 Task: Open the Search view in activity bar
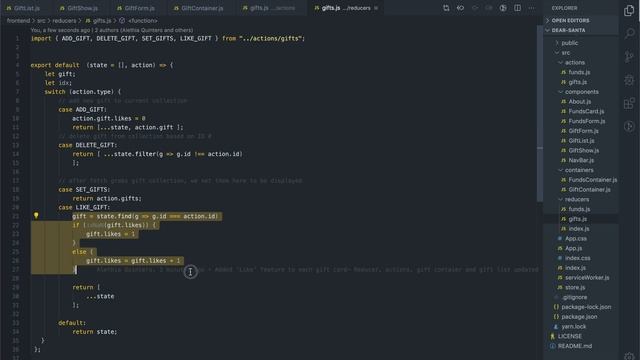click(x=629, y=33)
